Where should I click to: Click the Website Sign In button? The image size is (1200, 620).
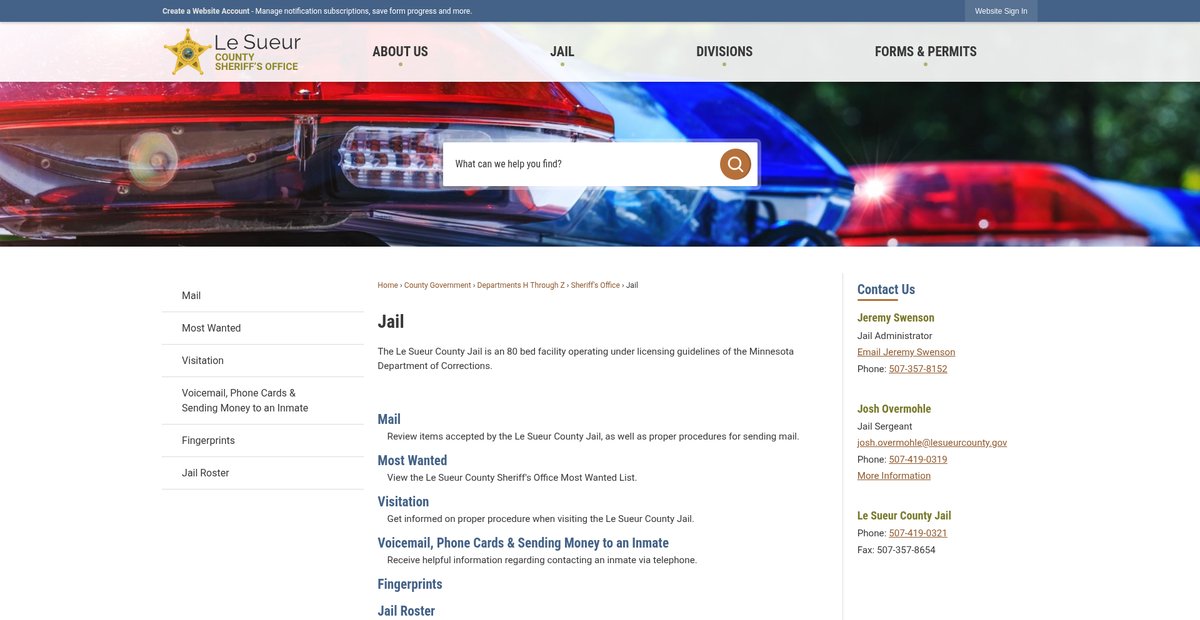click(x=1000, y=11)
